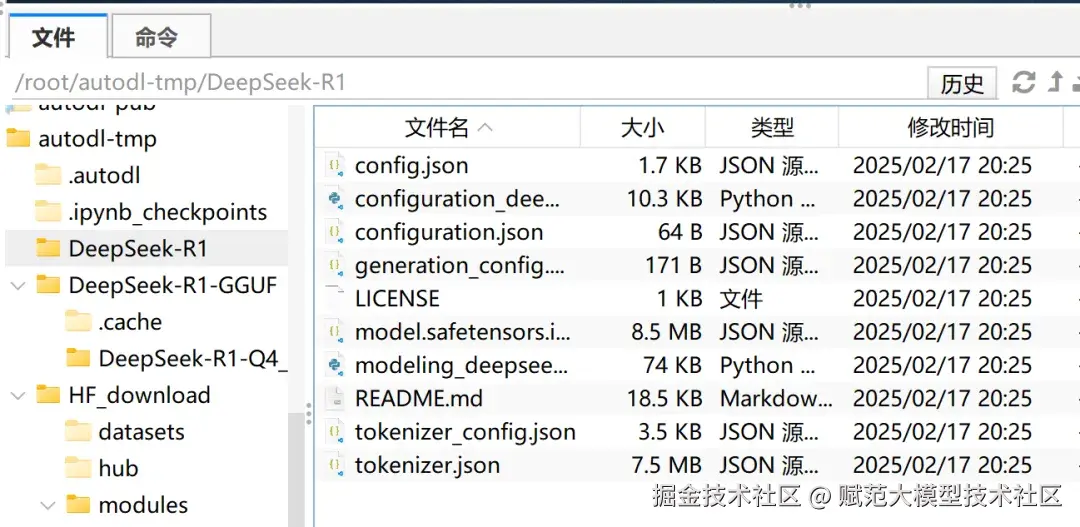This screenshot has width=1080, height=527.
Task: Click the README.md file icon
Action: (335, 399)
